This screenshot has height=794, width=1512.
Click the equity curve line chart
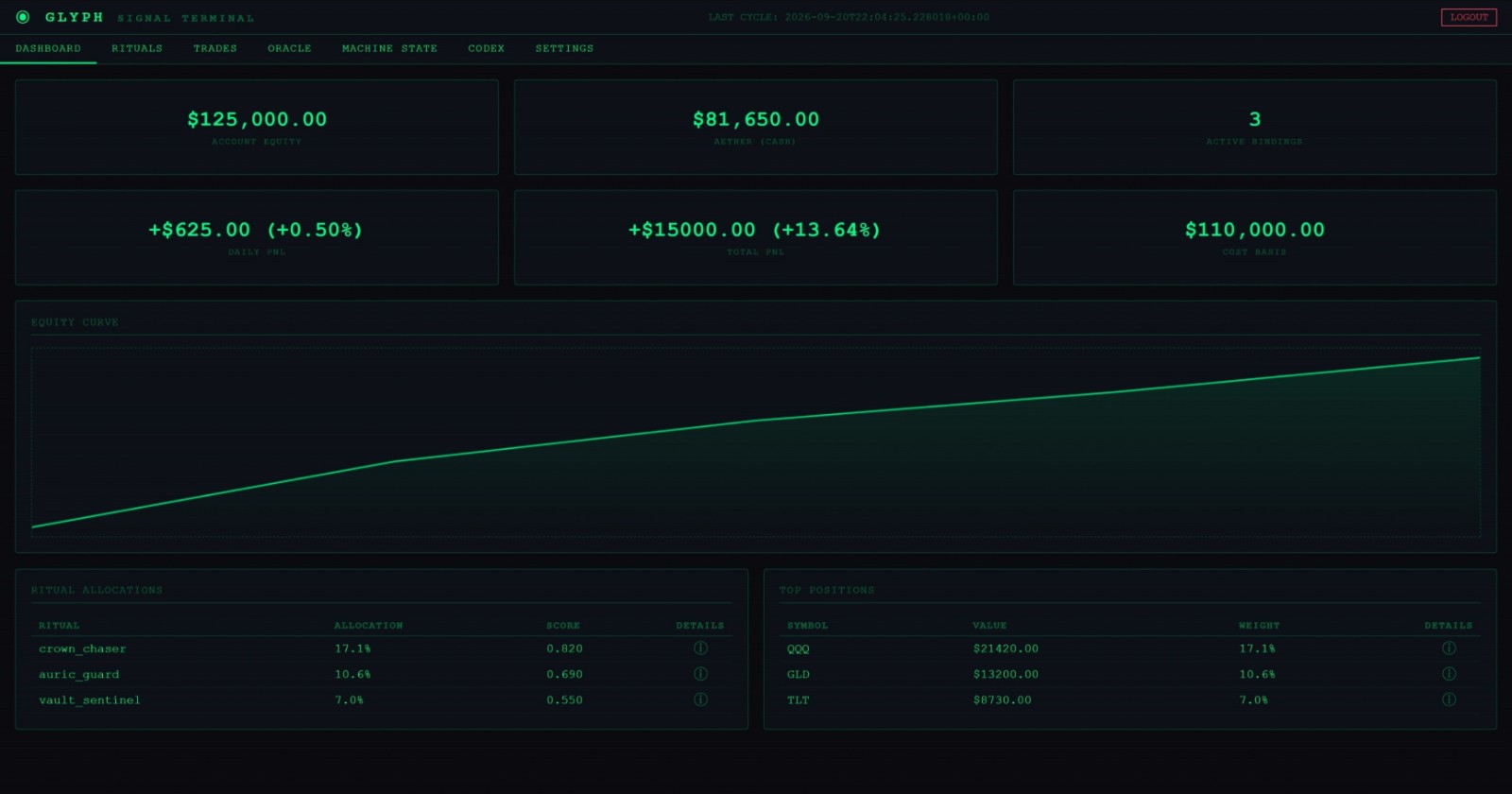pyautogui.click(x=756, y=441)
